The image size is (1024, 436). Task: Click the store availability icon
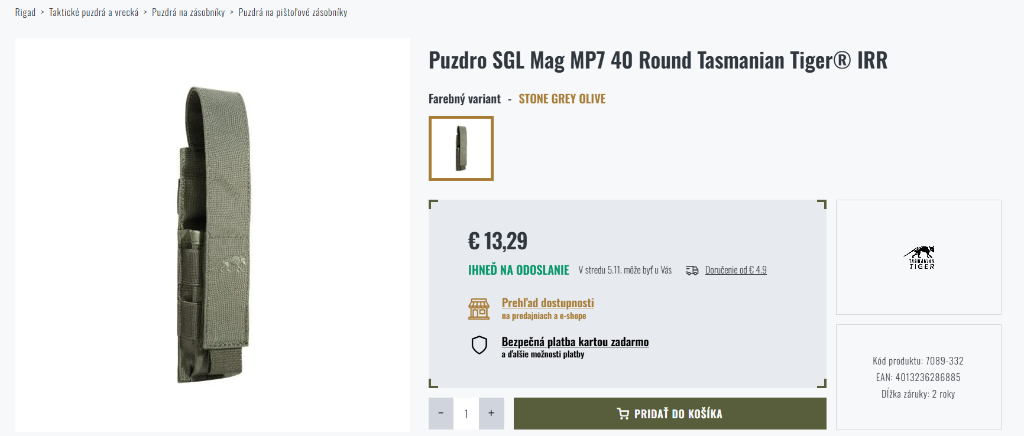pos(480,308)
